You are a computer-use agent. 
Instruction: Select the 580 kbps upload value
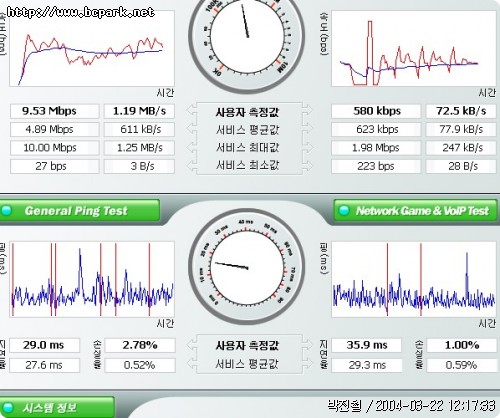pyautogui.click(x=376, y=111)
